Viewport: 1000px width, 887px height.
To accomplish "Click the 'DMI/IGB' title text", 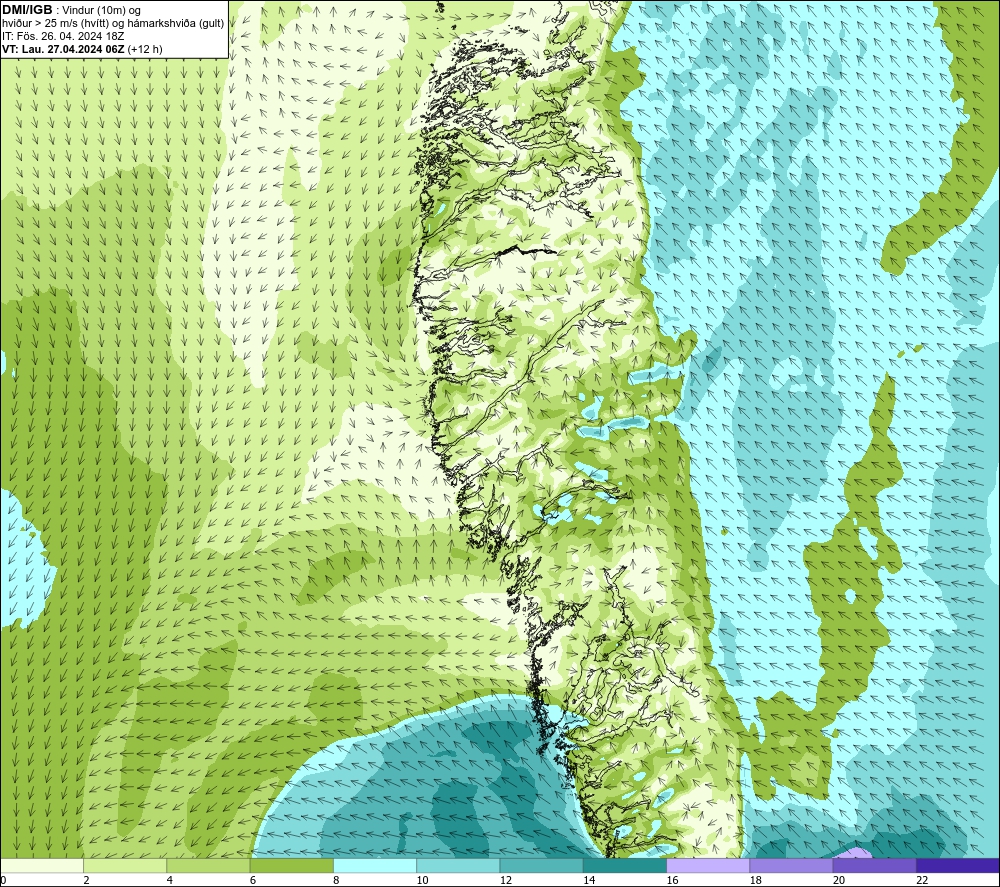I will (27, 10).
